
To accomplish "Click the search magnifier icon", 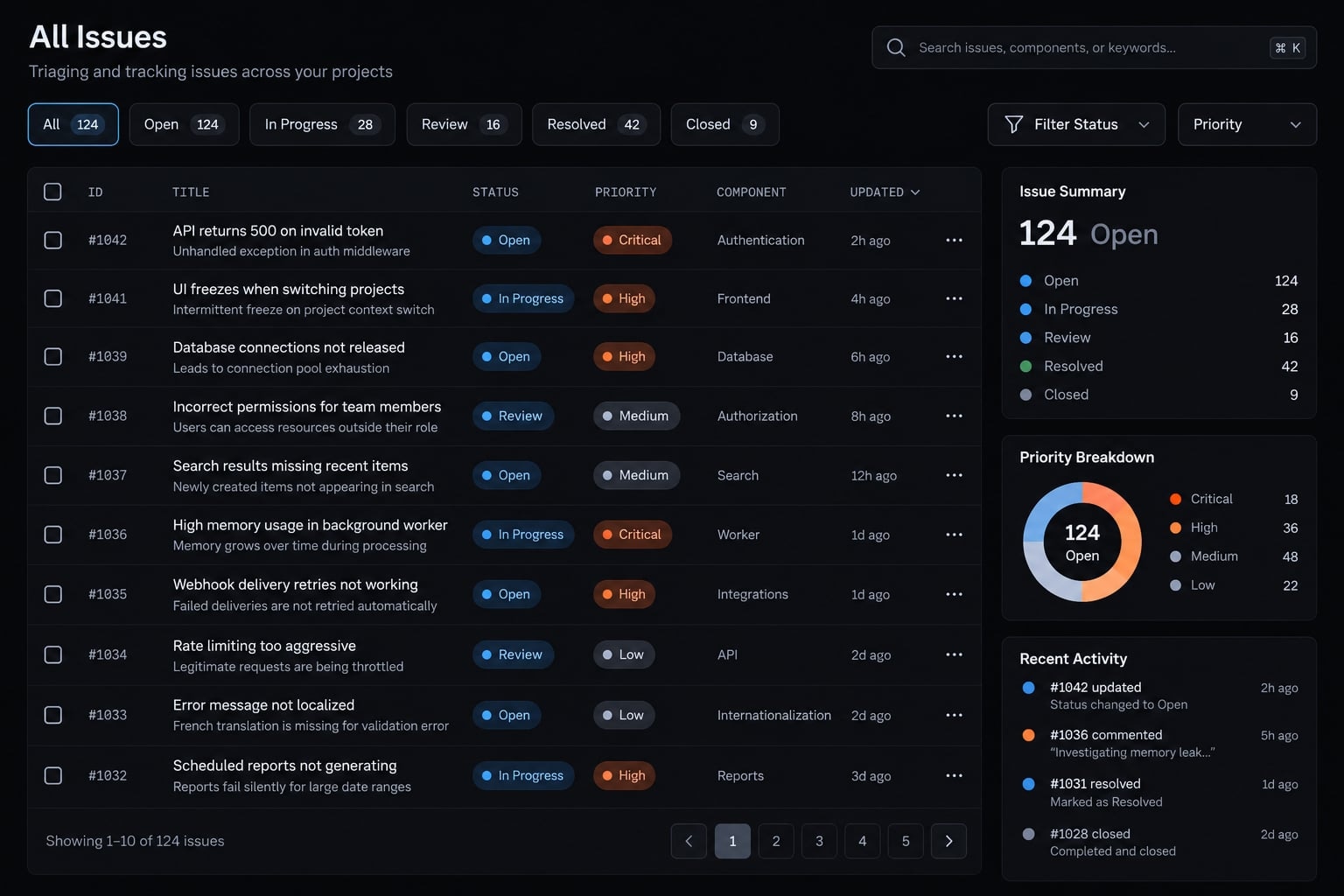I will coord(896,47).
